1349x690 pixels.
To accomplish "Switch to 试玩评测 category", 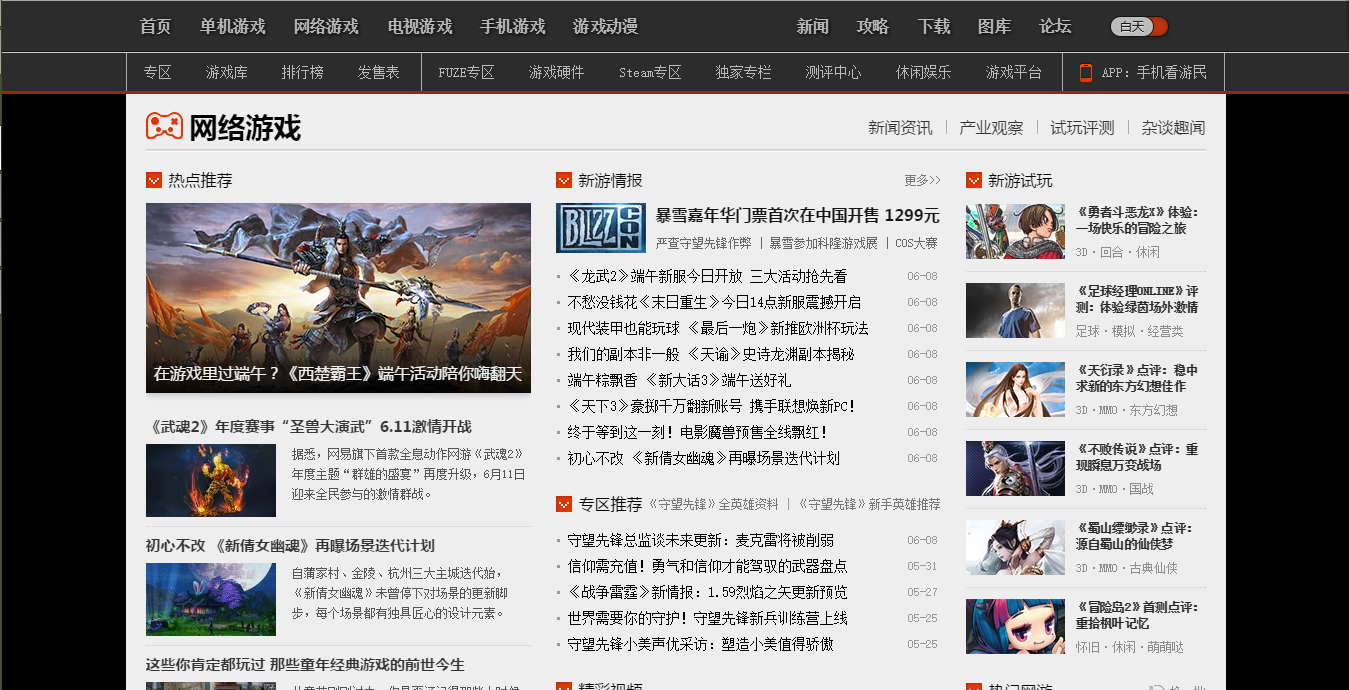I will tap(1082, 128).
